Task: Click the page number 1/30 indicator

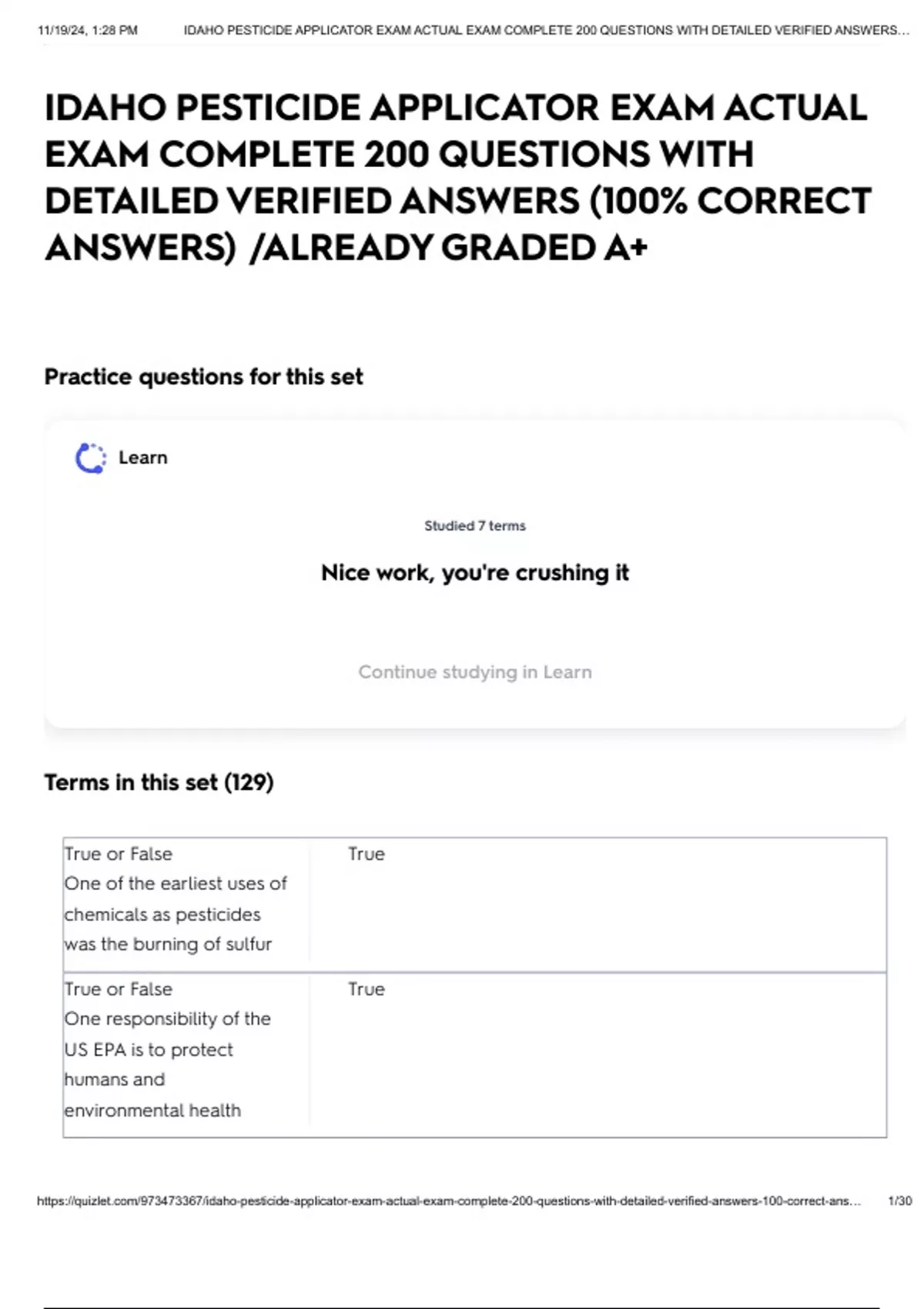Action: point(899,1201)
